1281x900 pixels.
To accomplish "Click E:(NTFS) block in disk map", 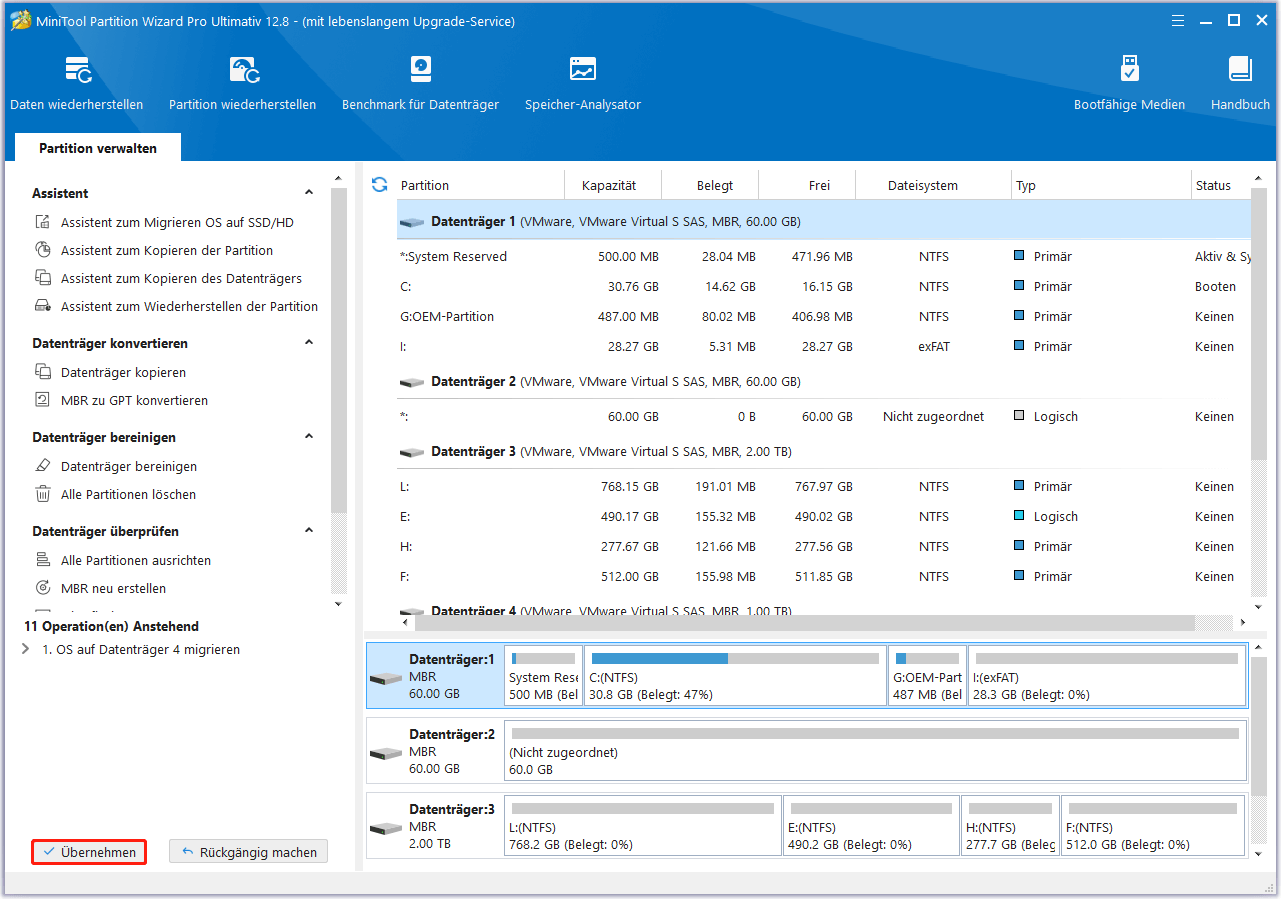I will click(871, 826).
